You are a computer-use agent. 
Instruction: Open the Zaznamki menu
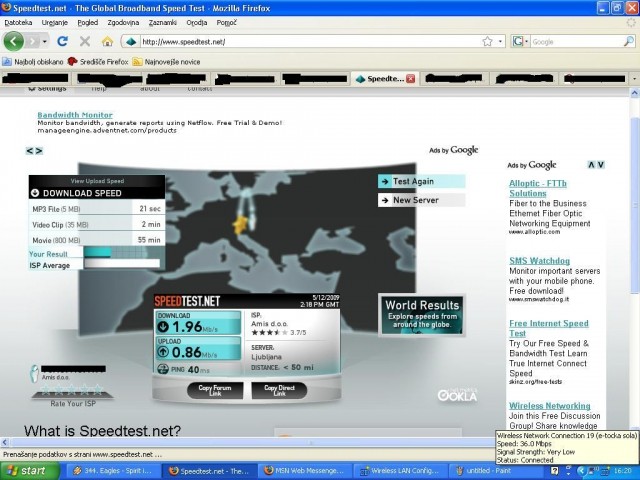pos(162,22)
